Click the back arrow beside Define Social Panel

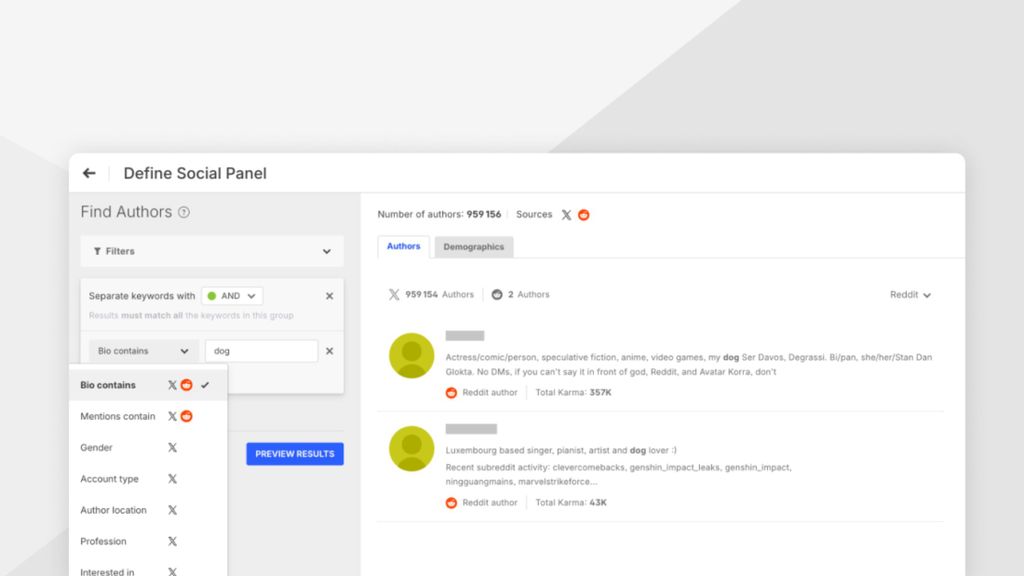point(89,173)
